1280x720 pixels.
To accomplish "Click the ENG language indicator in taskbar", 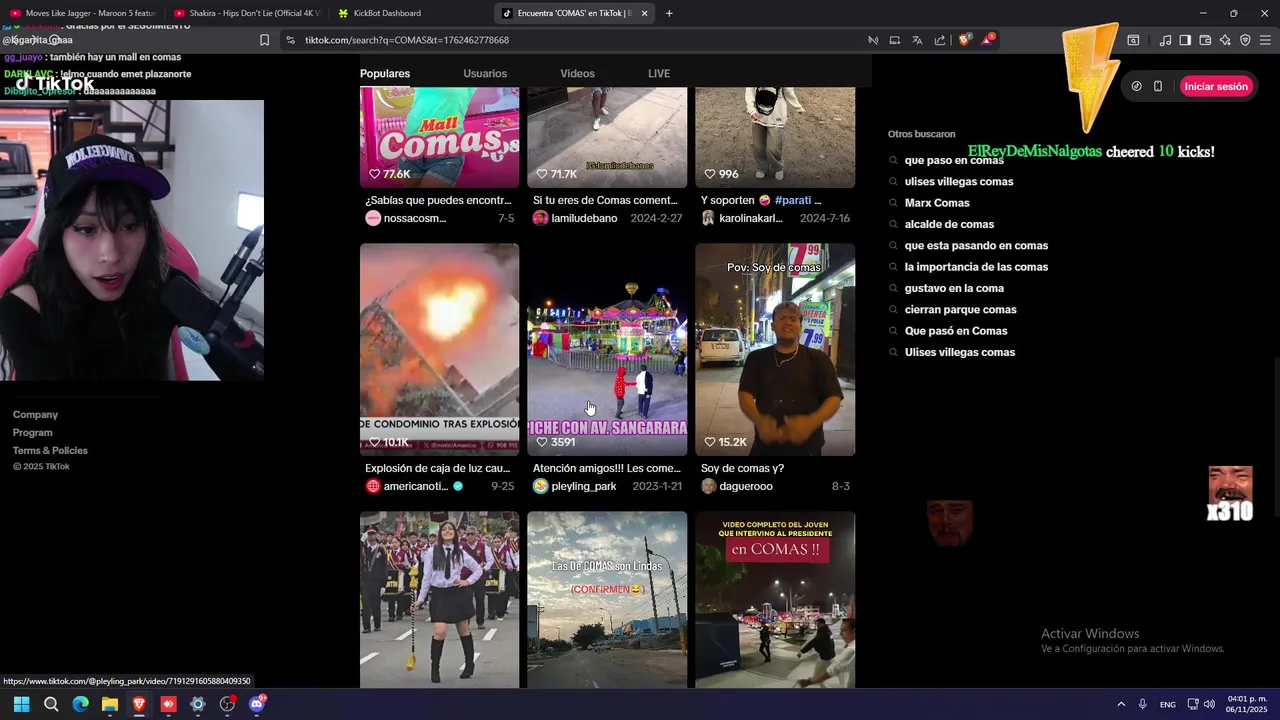I will pos(1168,704).
